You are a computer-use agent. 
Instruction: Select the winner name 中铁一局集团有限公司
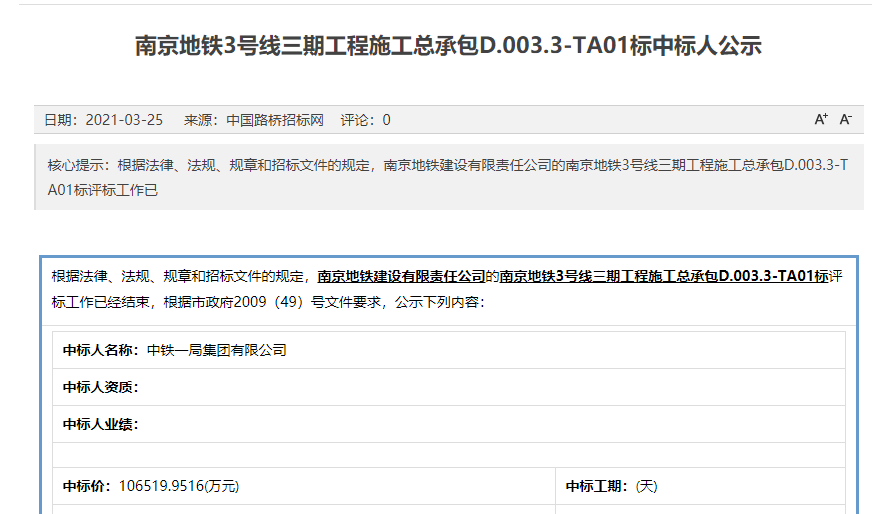coord(216,350)
